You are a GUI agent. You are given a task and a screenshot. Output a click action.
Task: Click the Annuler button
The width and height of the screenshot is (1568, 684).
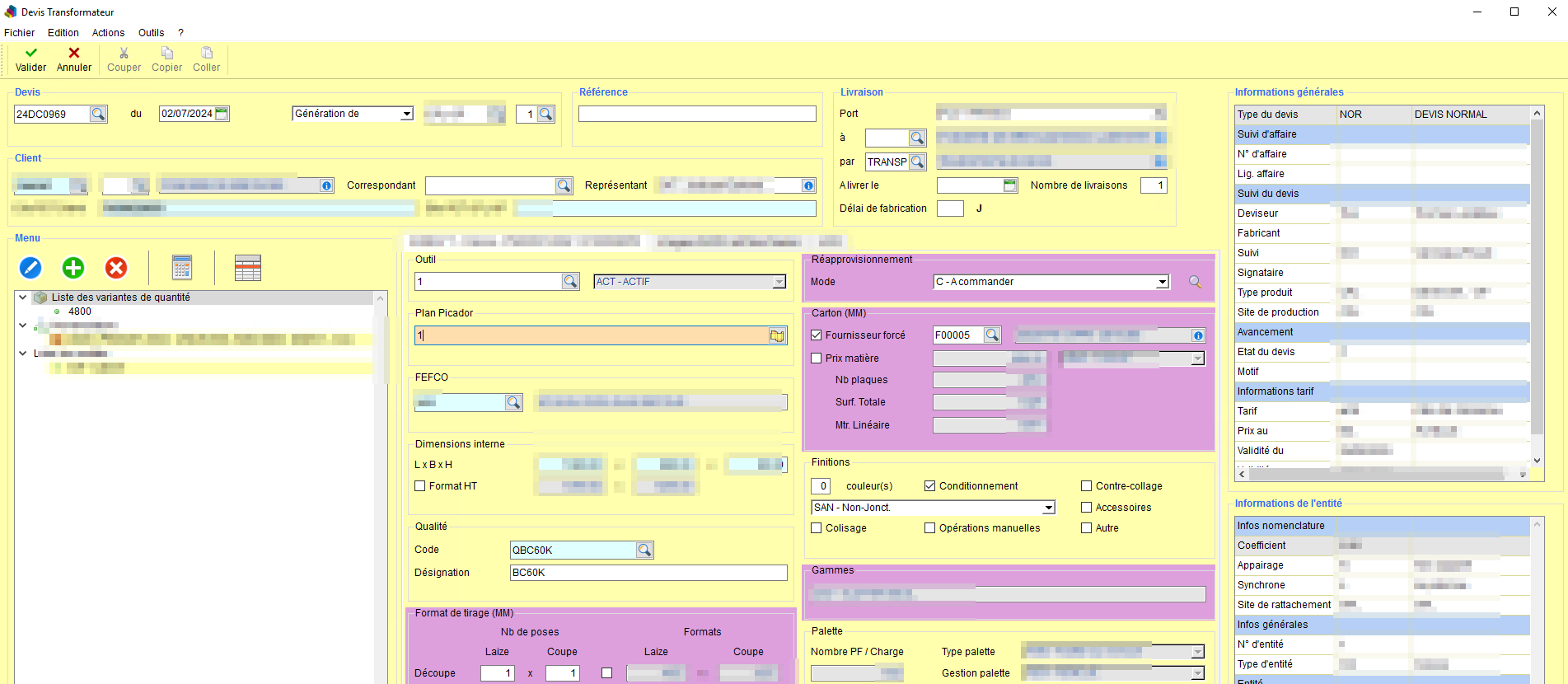pyautogui.click(x=74, y=59)
